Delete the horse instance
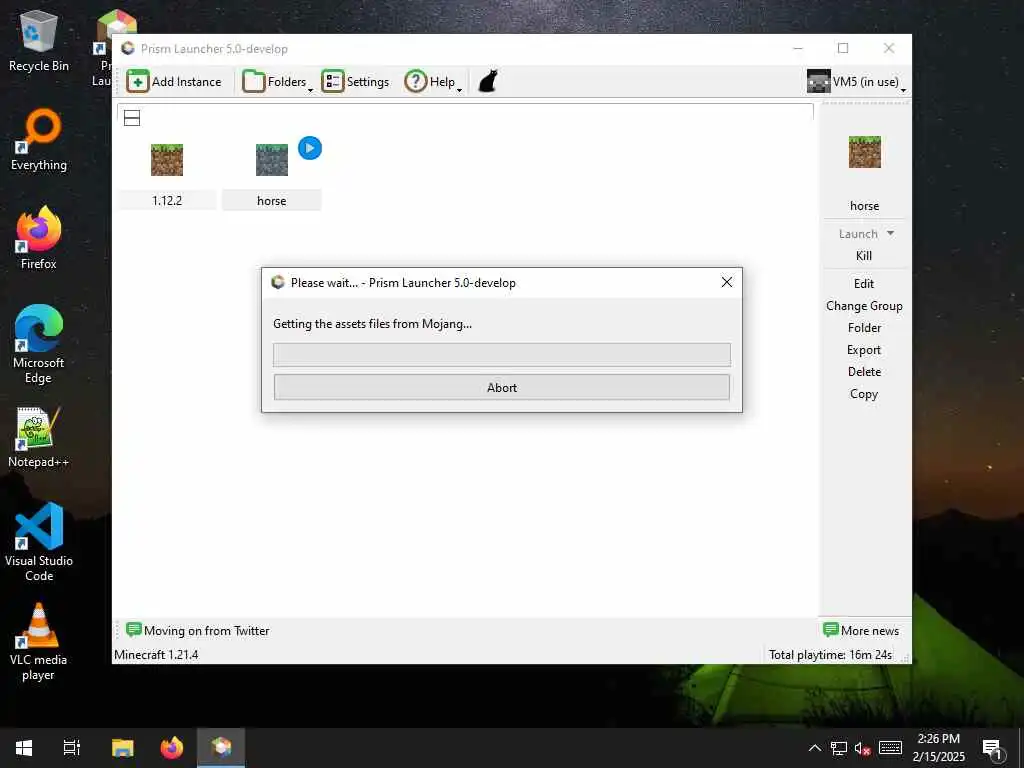The width and height of the screenshot is (1024, 768). click(x=864, y=372)
